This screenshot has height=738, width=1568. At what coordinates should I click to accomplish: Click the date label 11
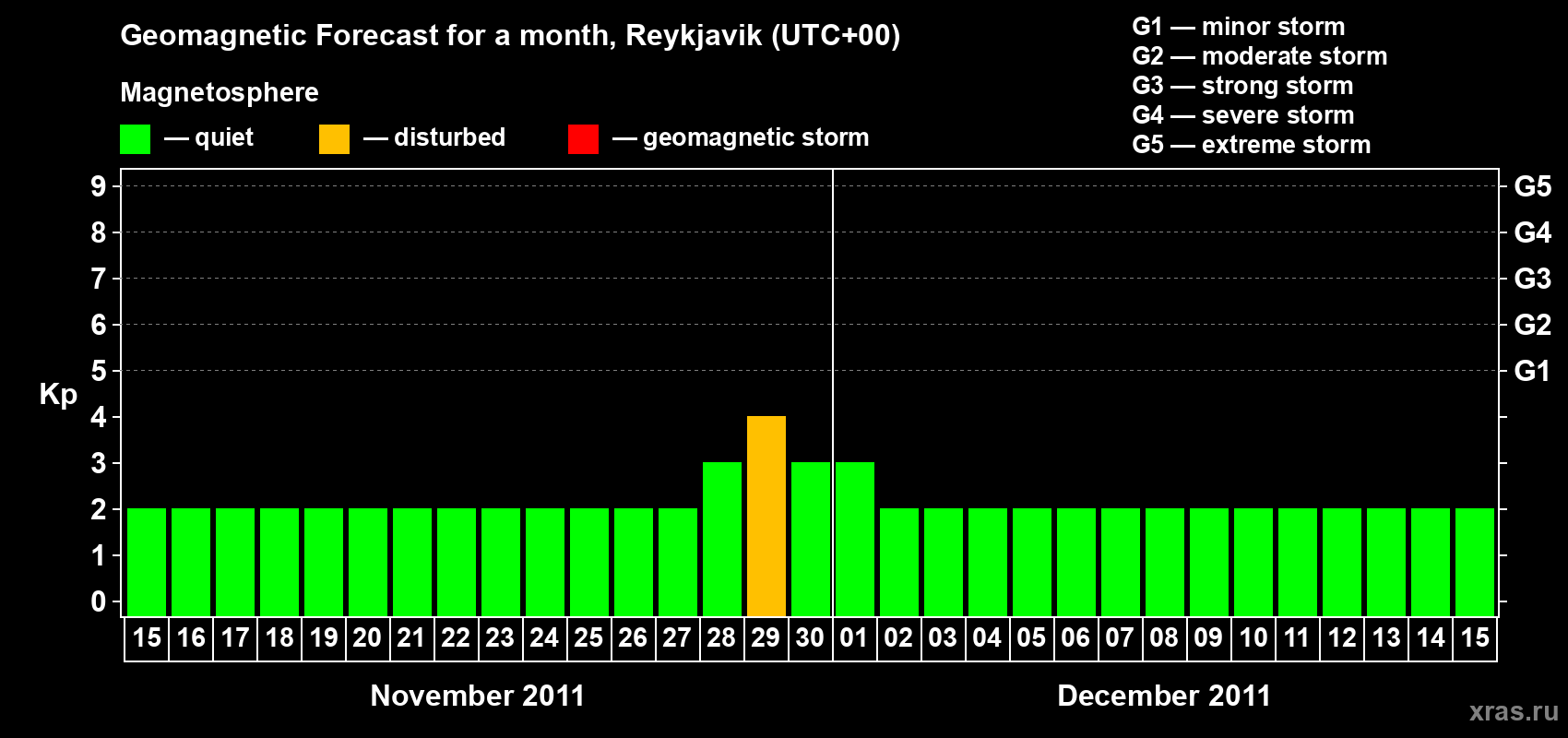pyautogui.click(x=1297, y=637)
